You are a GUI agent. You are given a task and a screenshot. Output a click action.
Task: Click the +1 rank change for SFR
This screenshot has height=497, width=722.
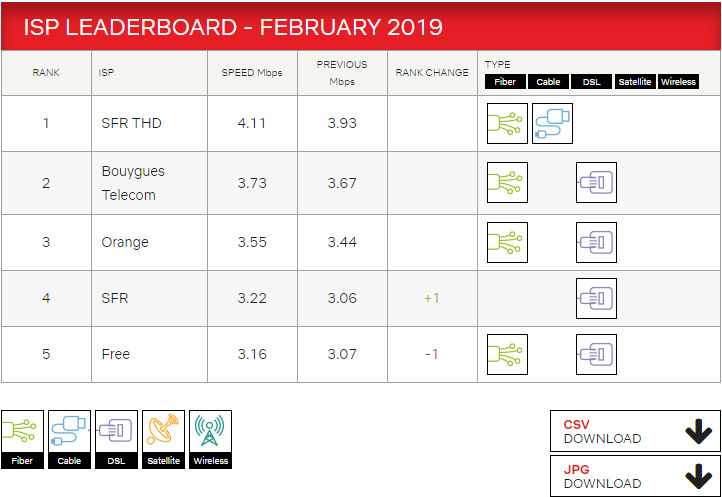[x=432, y=298]
